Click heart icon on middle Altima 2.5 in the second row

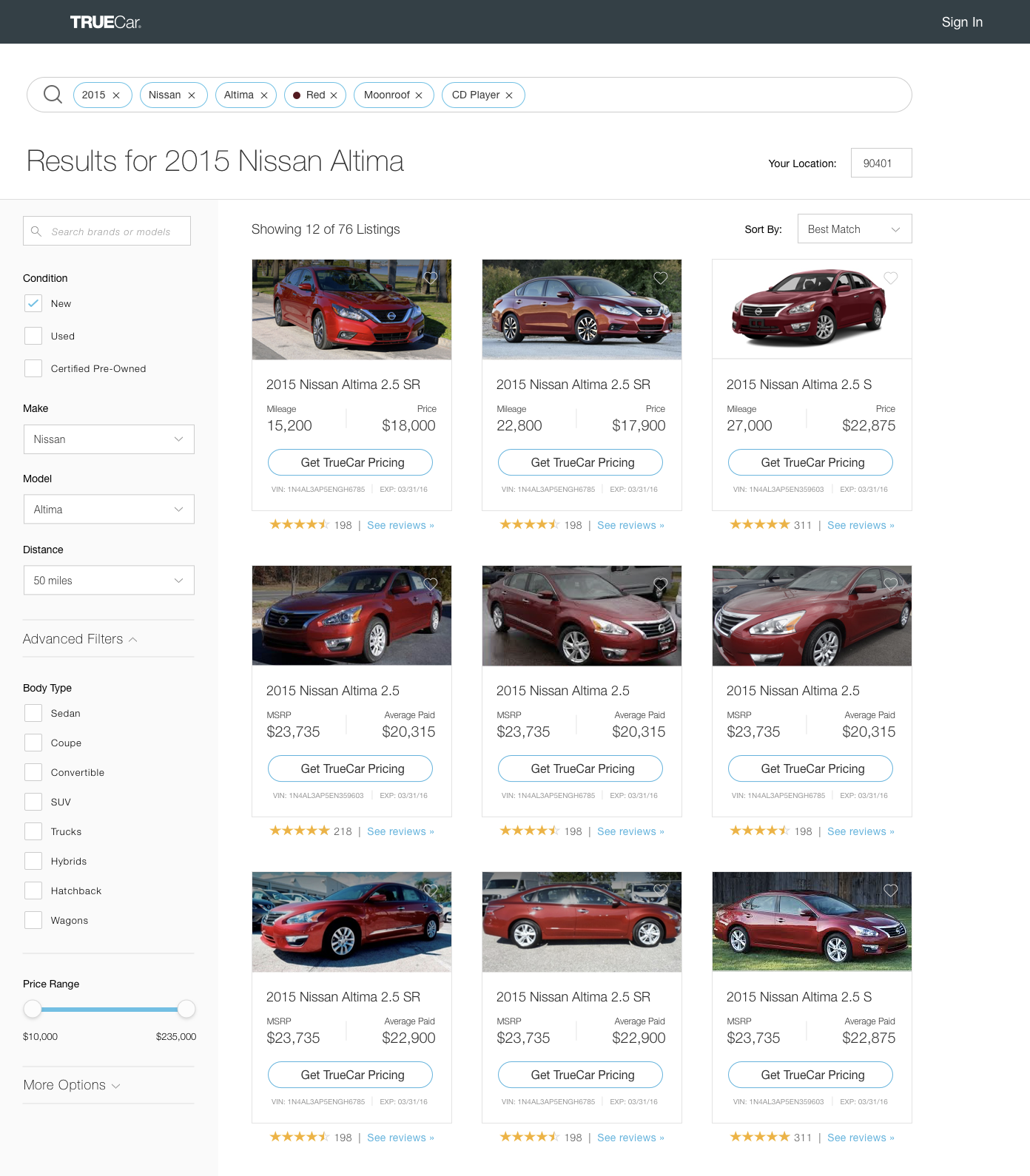click(661, 584)
